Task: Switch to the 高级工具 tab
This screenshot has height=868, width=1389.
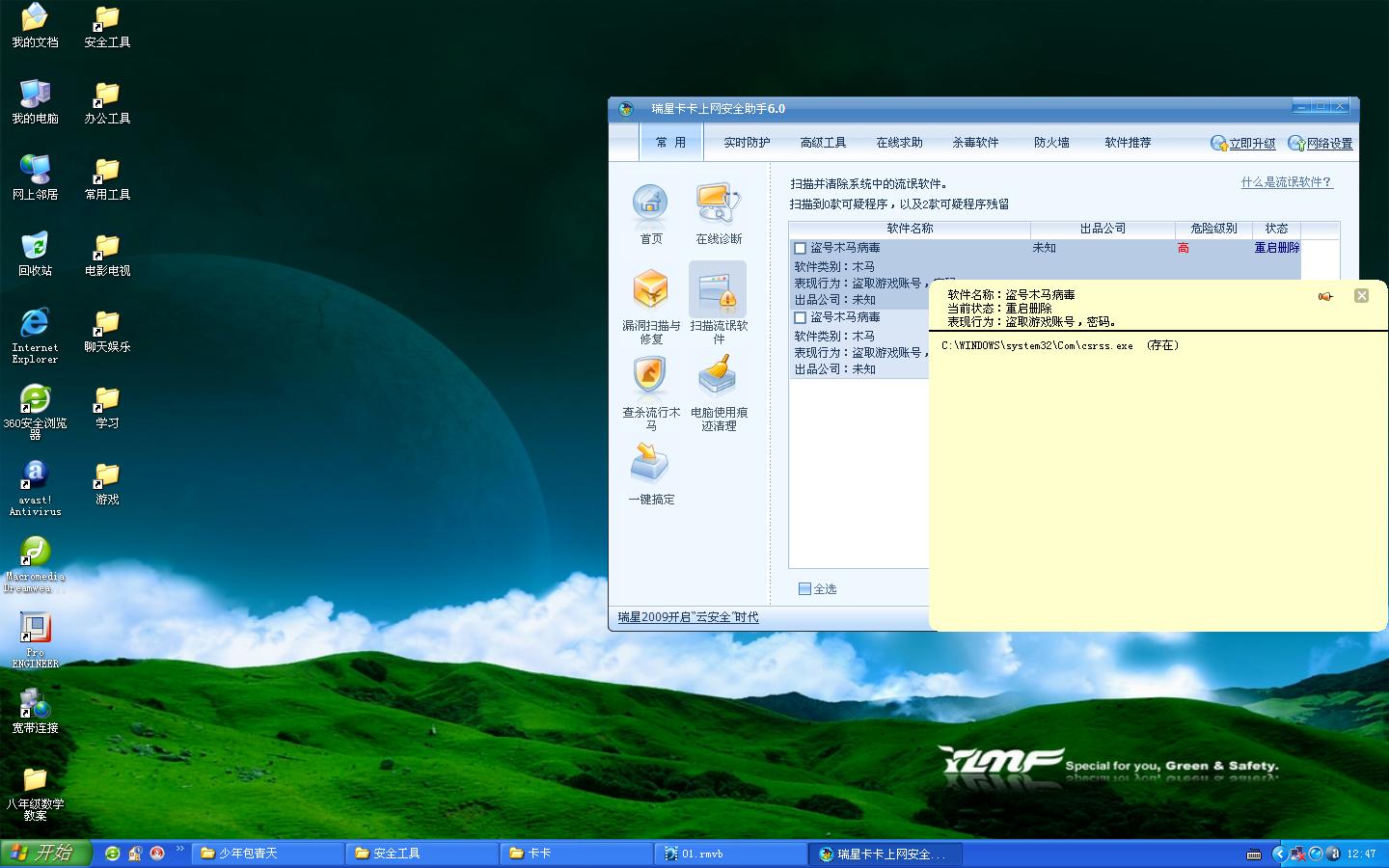Action: [823, 143]
